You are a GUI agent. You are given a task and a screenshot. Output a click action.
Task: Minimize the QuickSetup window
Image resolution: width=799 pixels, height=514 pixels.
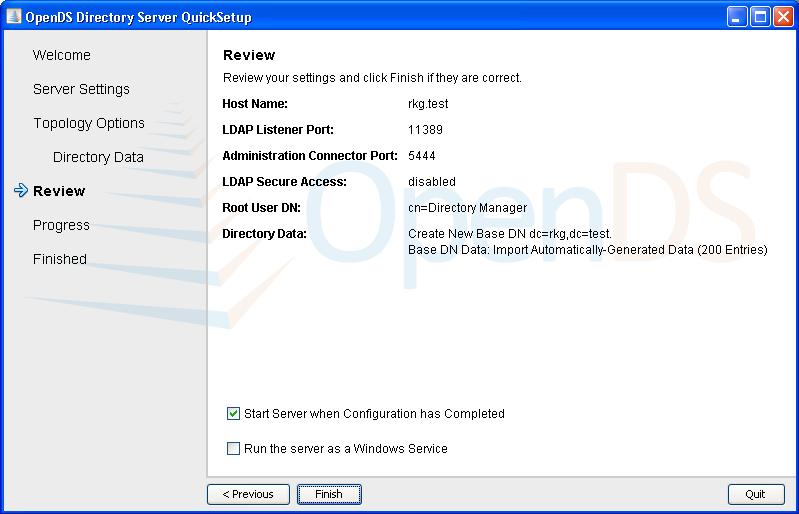tap(736, 17)
